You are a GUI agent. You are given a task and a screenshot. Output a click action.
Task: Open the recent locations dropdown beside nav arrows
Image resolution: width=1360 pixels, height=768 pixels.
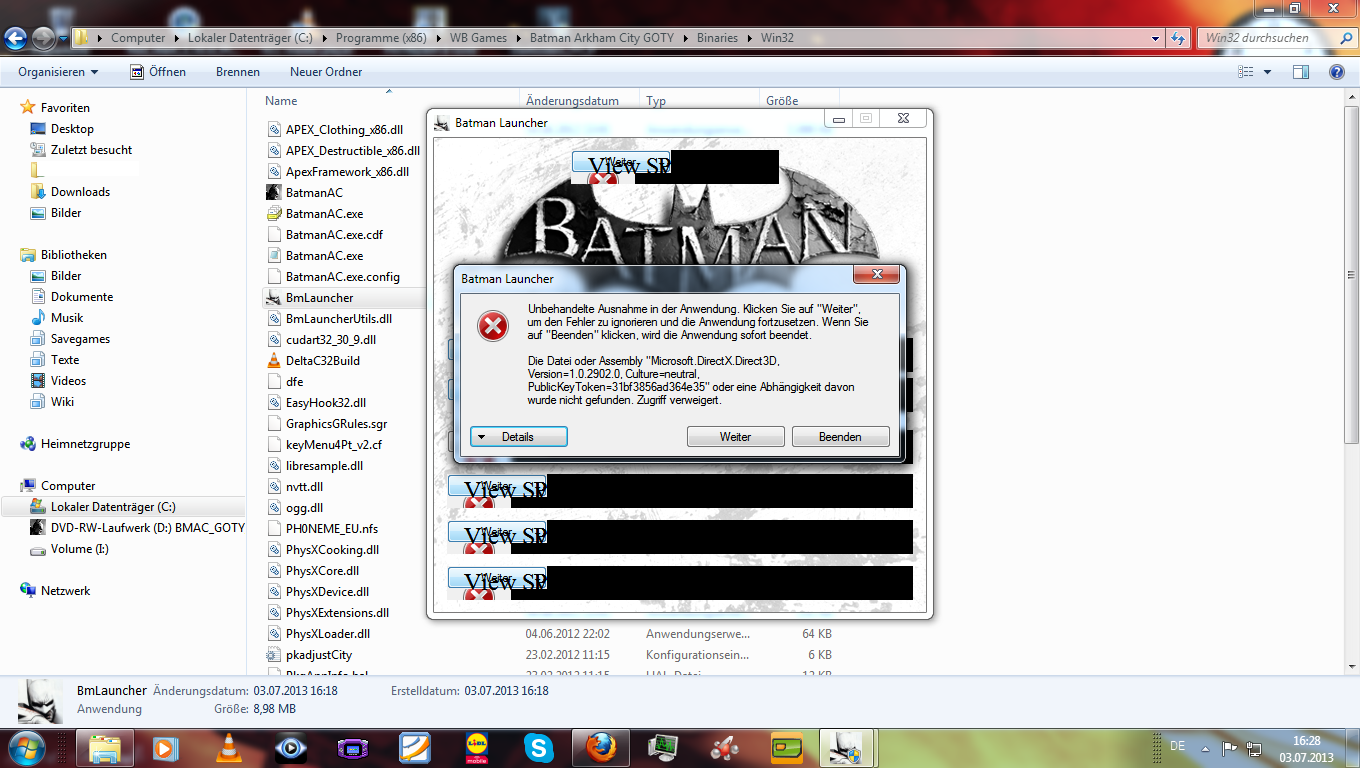pos(64,39)
